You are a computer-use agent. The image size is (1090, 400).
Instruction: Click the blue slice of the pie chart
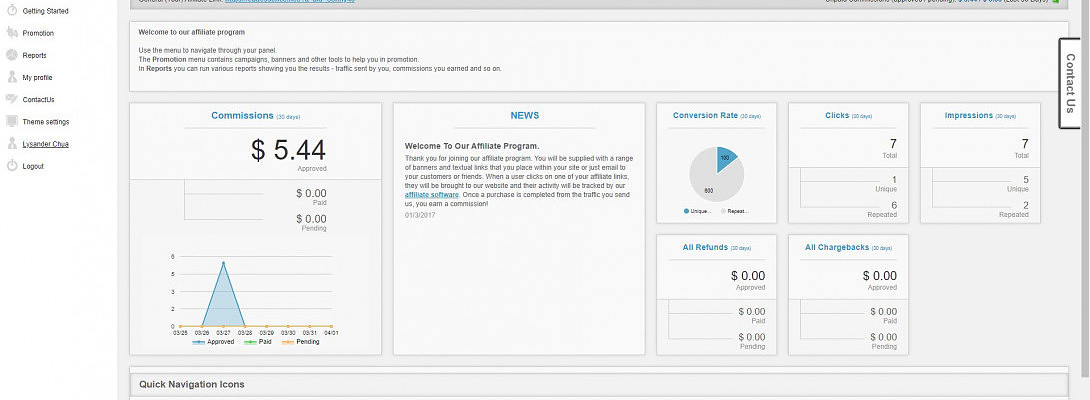pos(725,157)
